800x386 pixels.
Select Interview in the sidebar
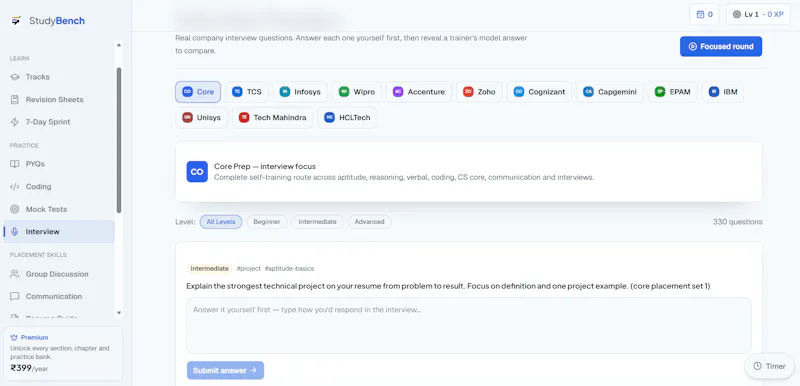pos(59,231)
